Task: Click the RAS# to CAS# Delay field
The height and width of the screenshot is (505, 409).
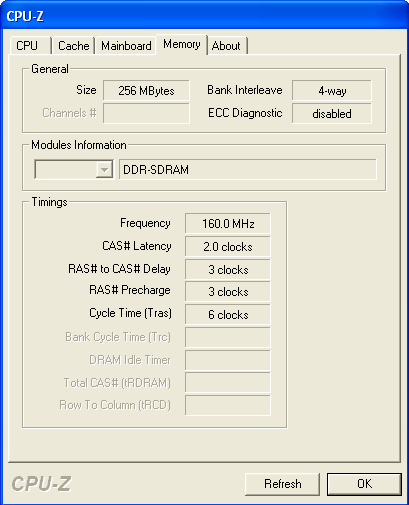Action: coord(228,269)
